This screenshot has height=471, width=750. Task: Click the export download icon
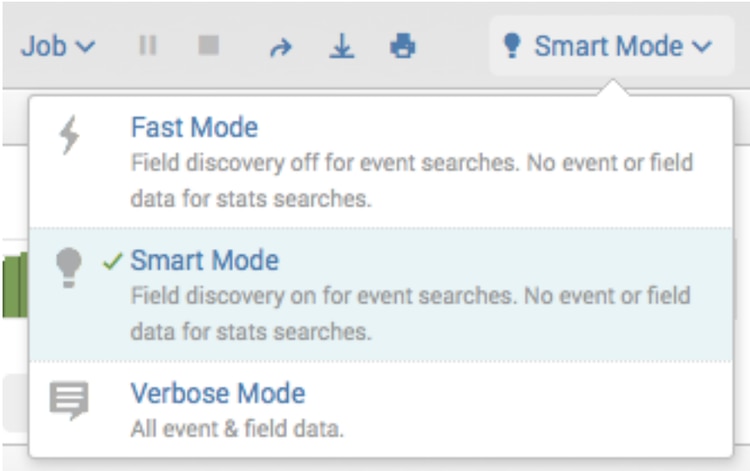pyautogui.click(x=343, y=47)
